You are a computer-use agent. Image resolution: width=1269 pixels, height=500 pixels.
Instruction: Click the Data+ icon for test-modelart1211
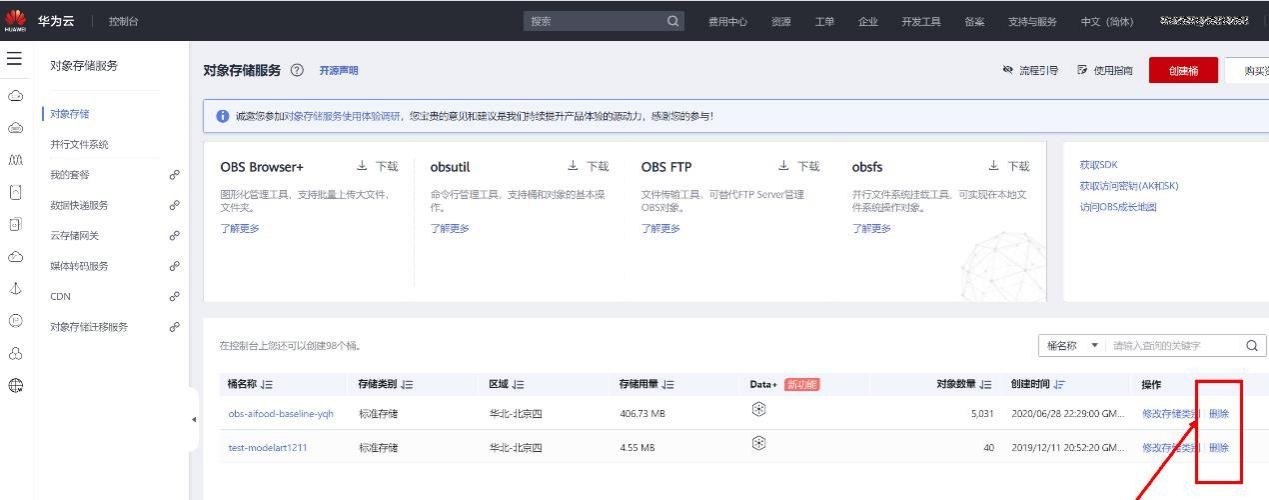coord(758,443)
